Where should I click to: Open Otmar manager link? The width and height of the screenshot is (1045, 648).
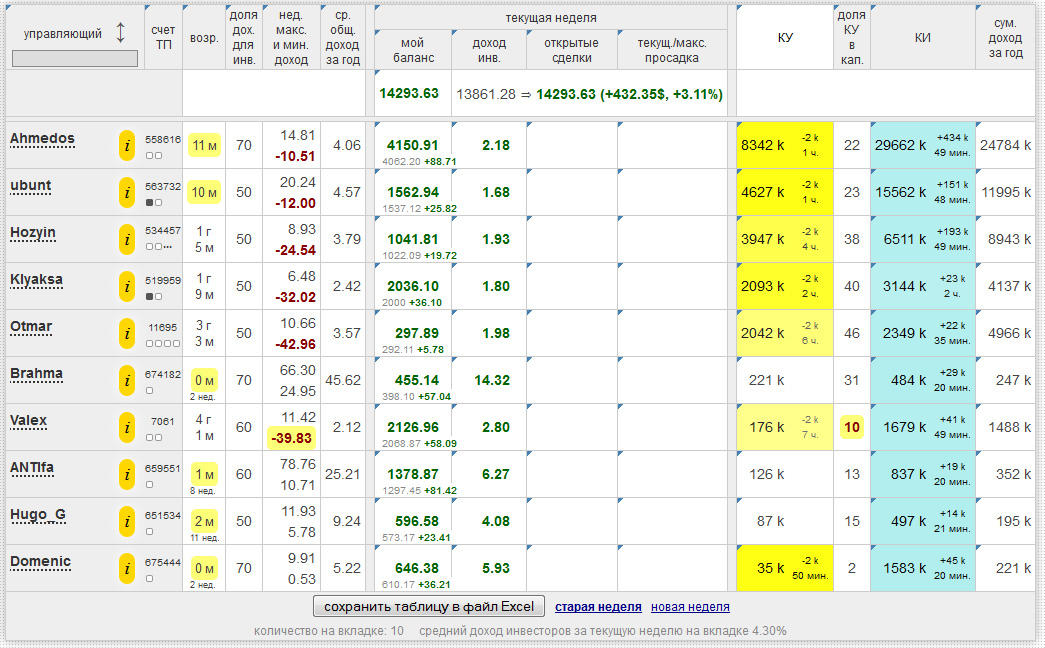point(31,327)
